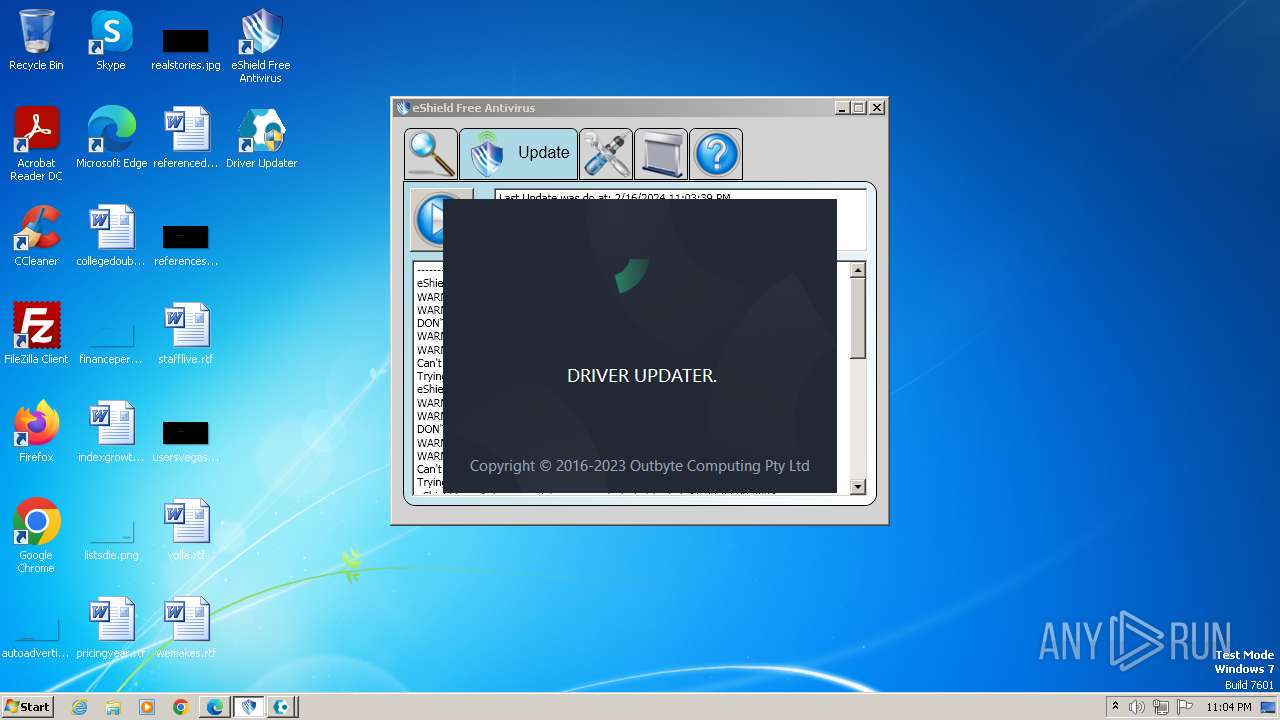The width and height of the screenshot is (1280, 720).
Task: Open volume control tray icon
Action: point(1137,707)
